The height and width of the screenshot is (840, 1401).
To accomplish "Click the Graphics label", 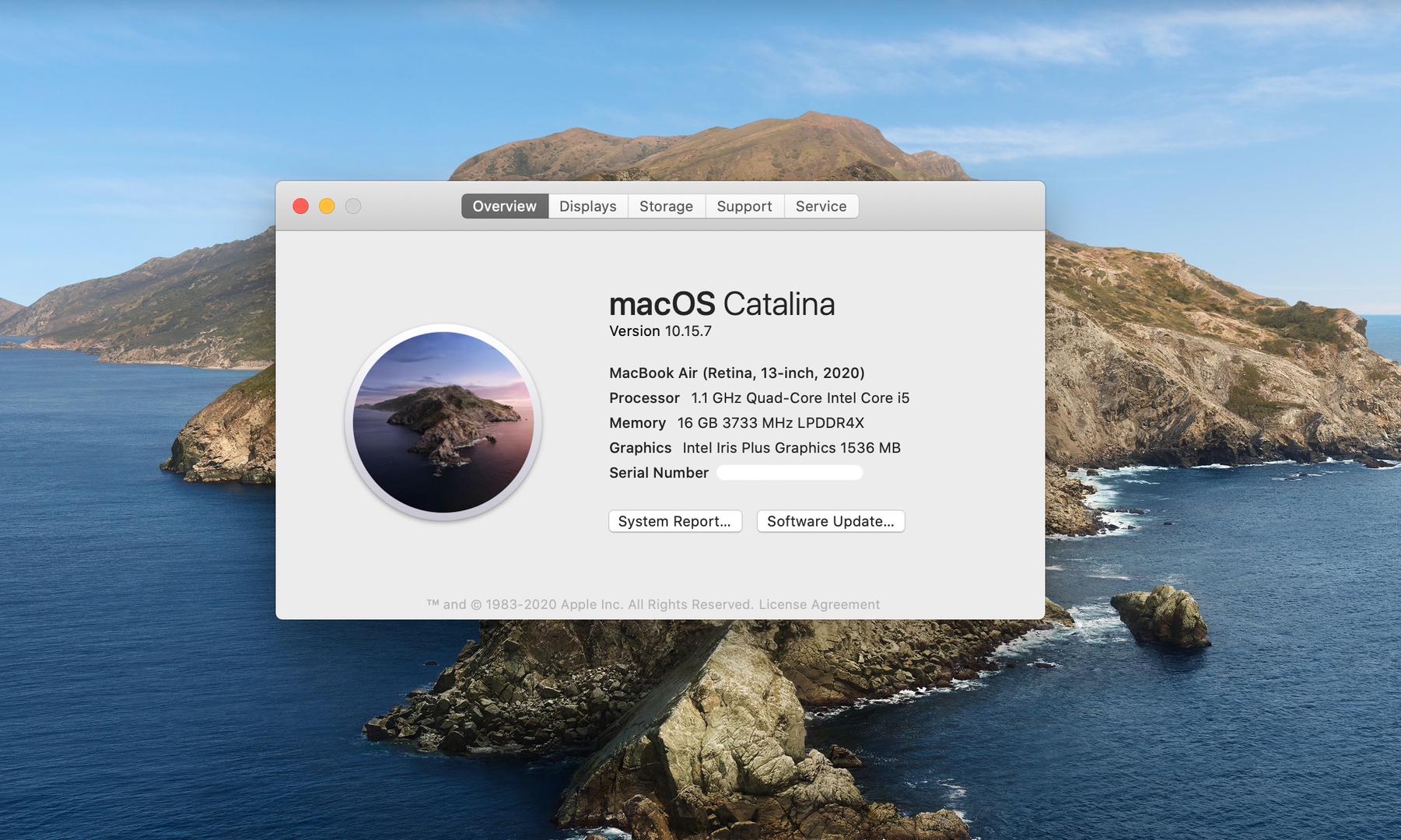I will 640,448.
